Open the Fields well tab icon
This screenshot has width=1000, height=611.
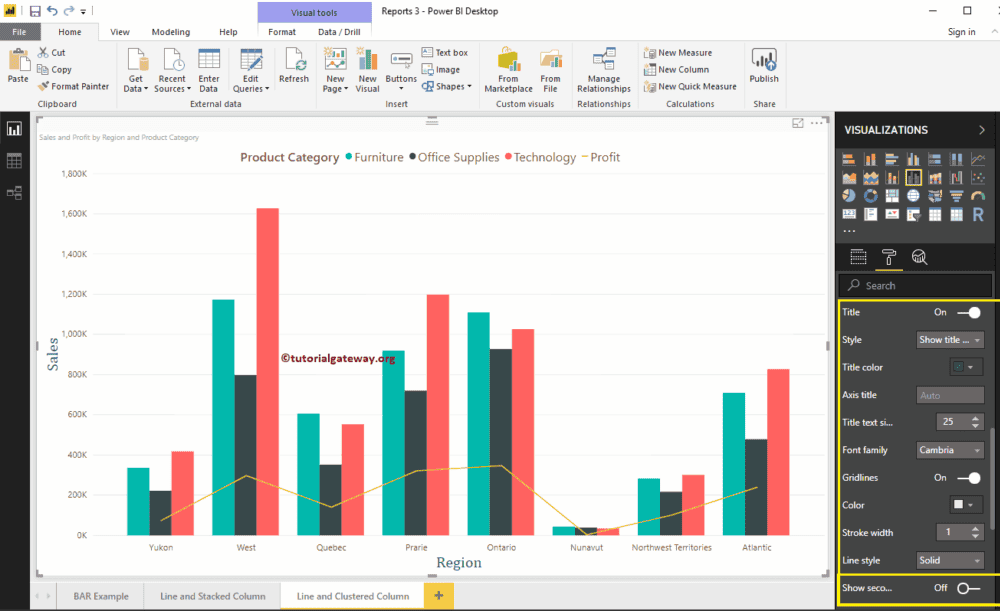pyautogui.click(x=858, y=257)
